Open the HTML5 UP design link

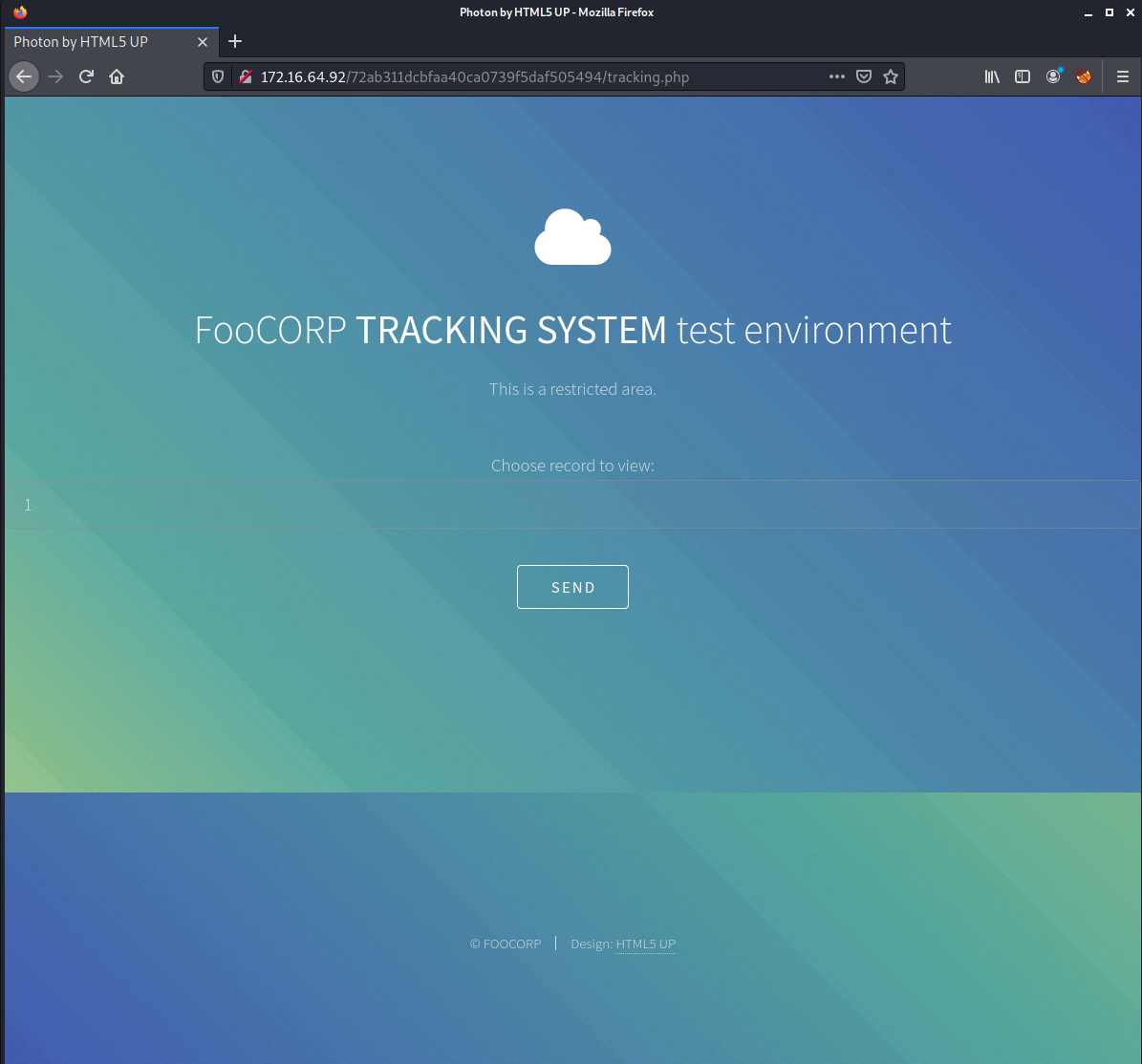[x=645, y=944]
